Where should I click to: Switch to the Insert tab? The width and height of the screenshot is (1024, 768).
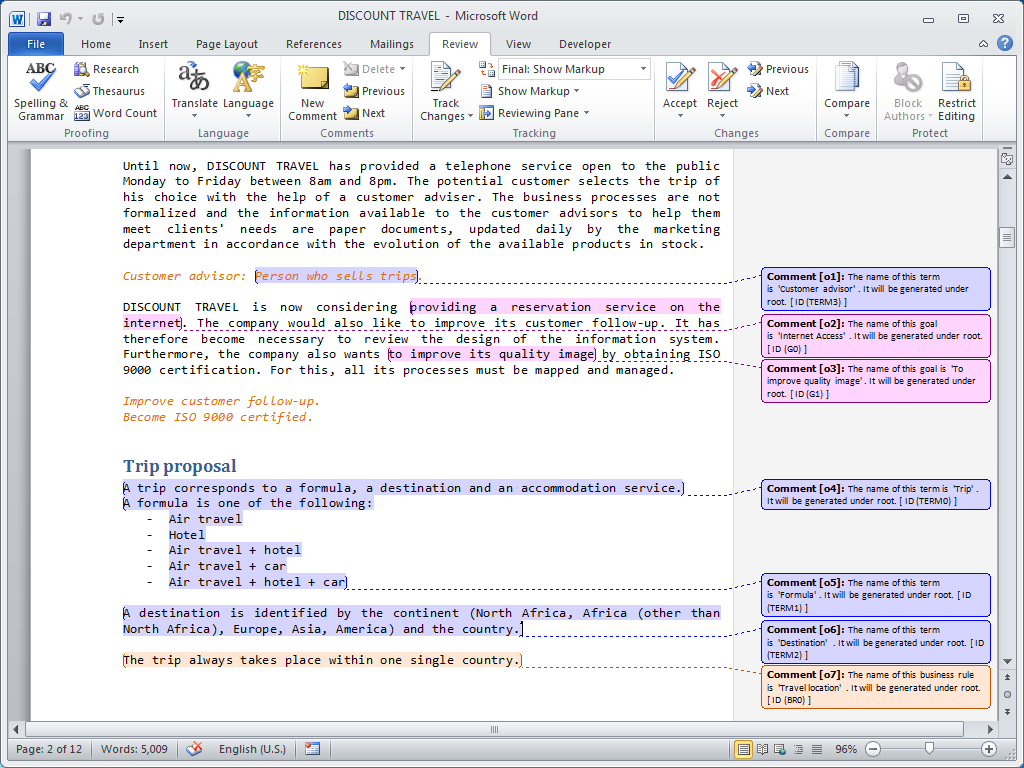[x=153, y=44]
